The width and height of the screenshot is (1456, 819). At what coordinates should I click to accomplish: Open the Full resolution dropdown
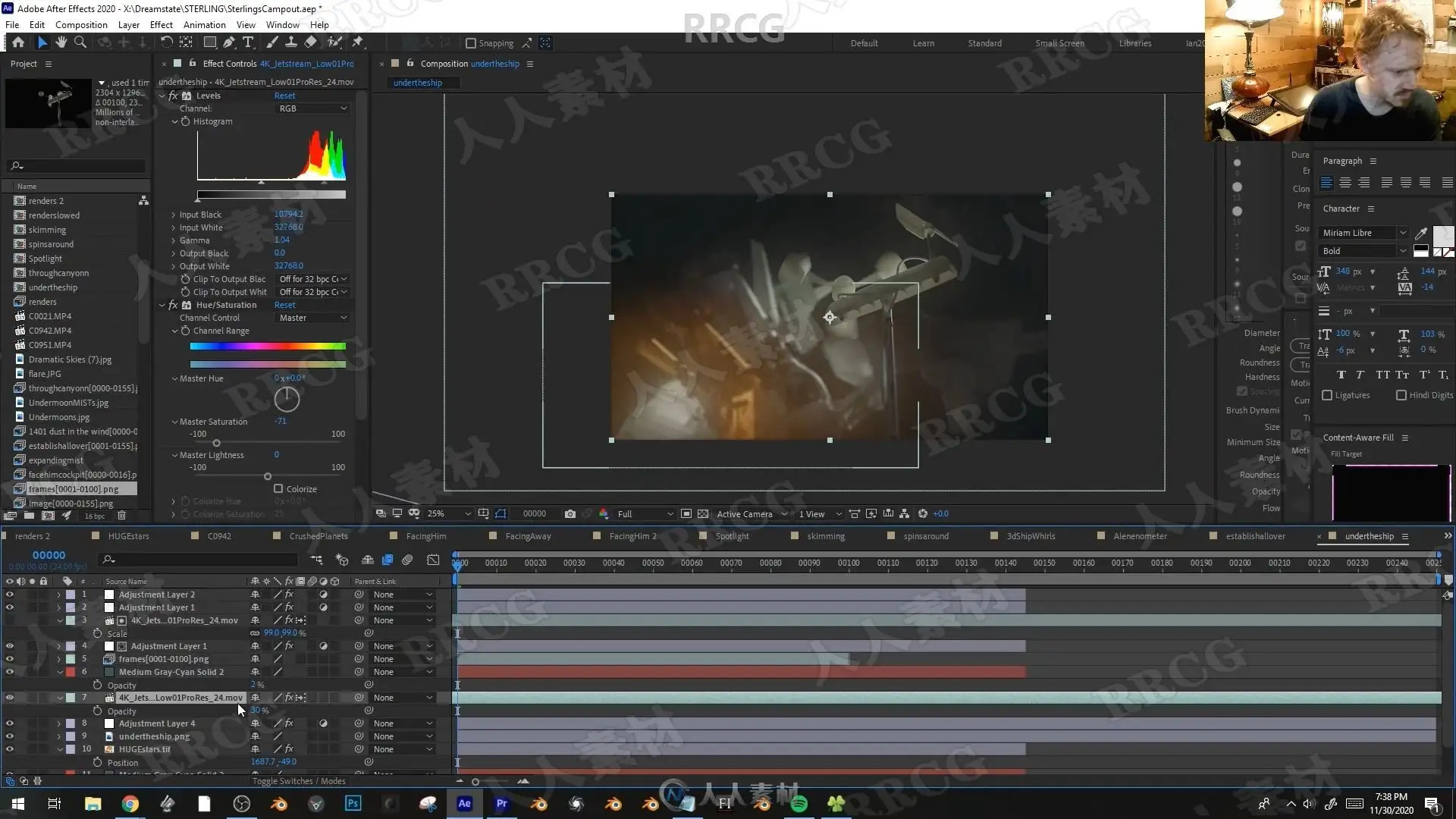click(645, 513)
